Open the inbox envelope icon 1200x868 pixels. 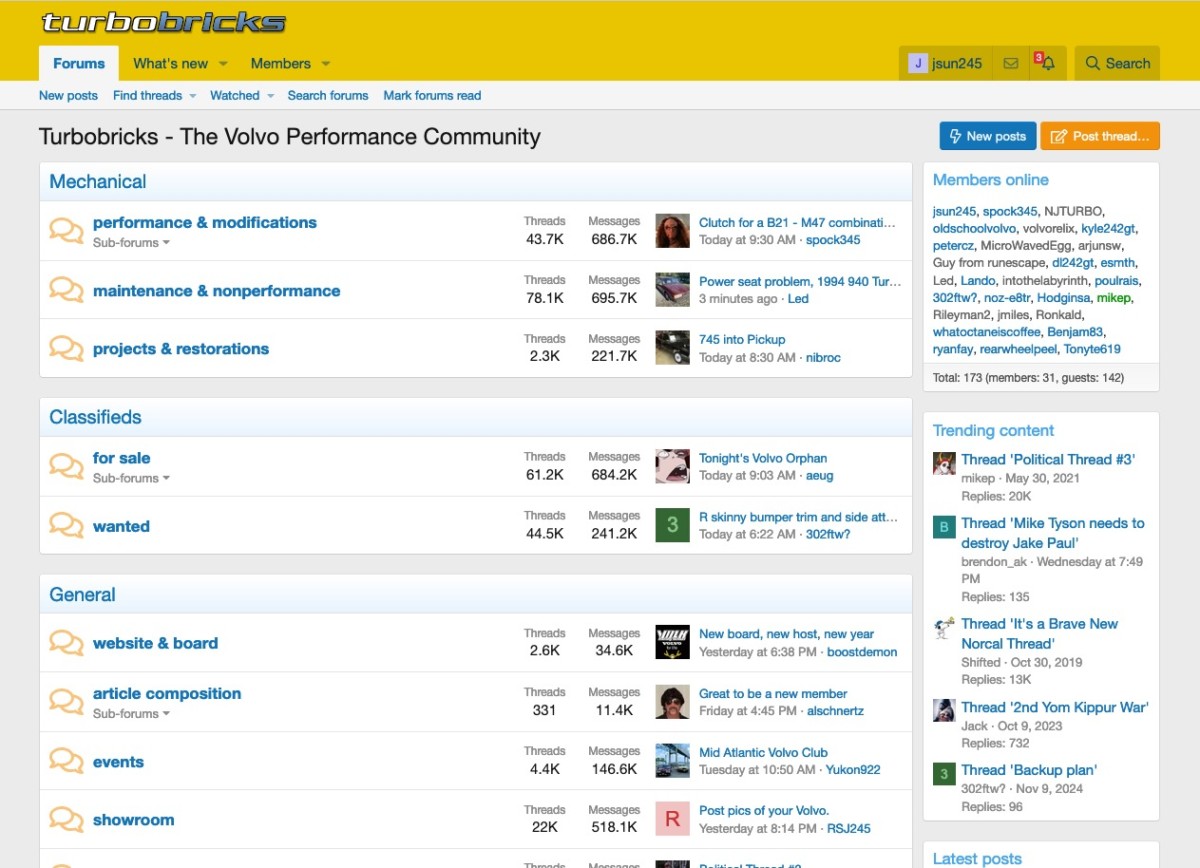click(x=1010, y=63)
